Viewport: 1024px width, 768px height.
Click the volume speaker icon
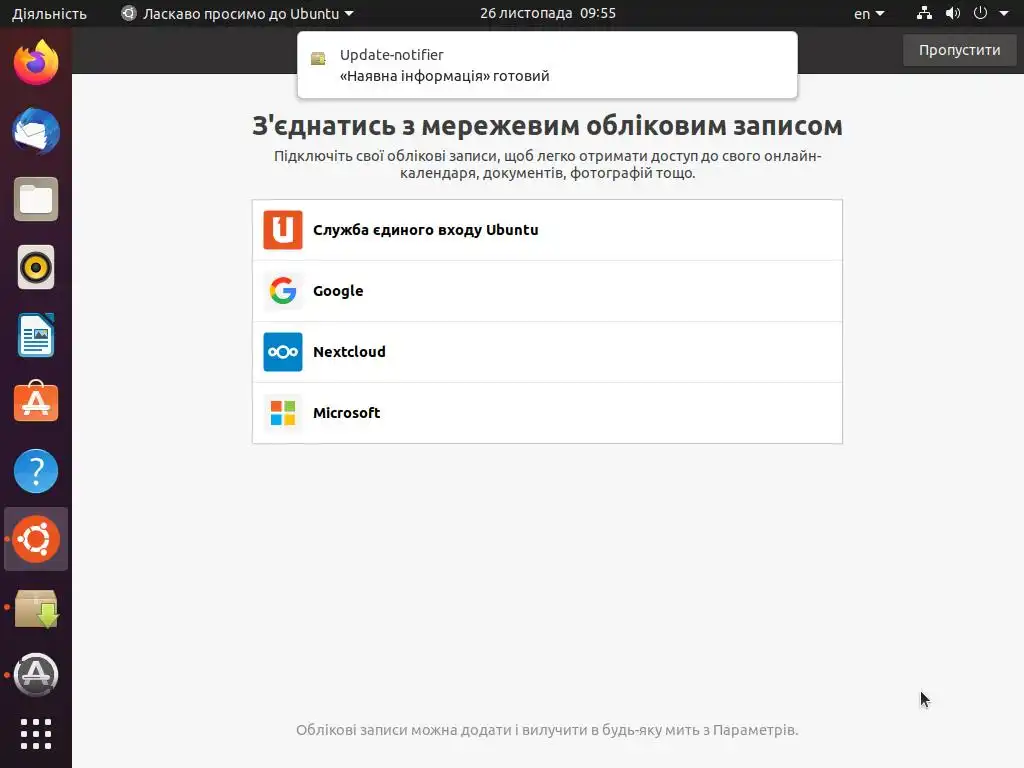coord(953,13)
